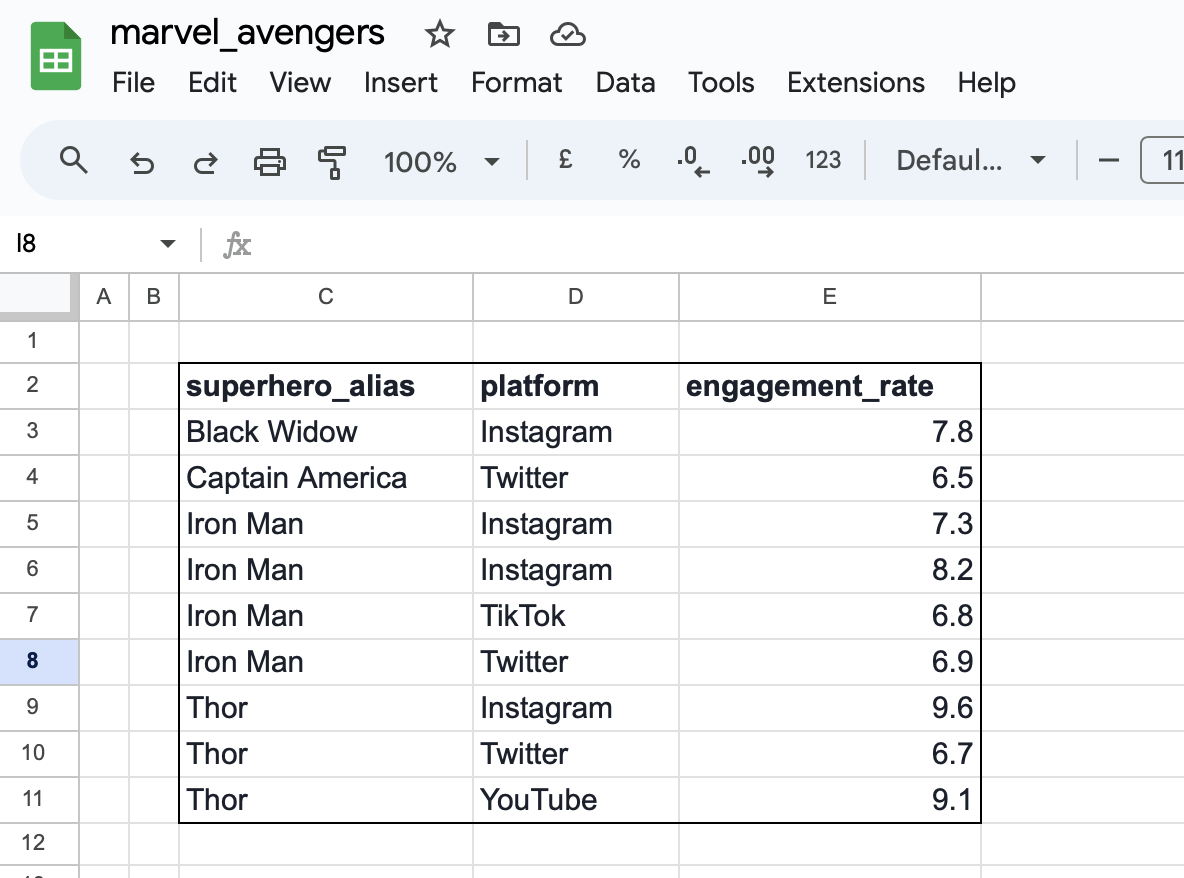Click the print icon
1184x878 pixels.
269,161
